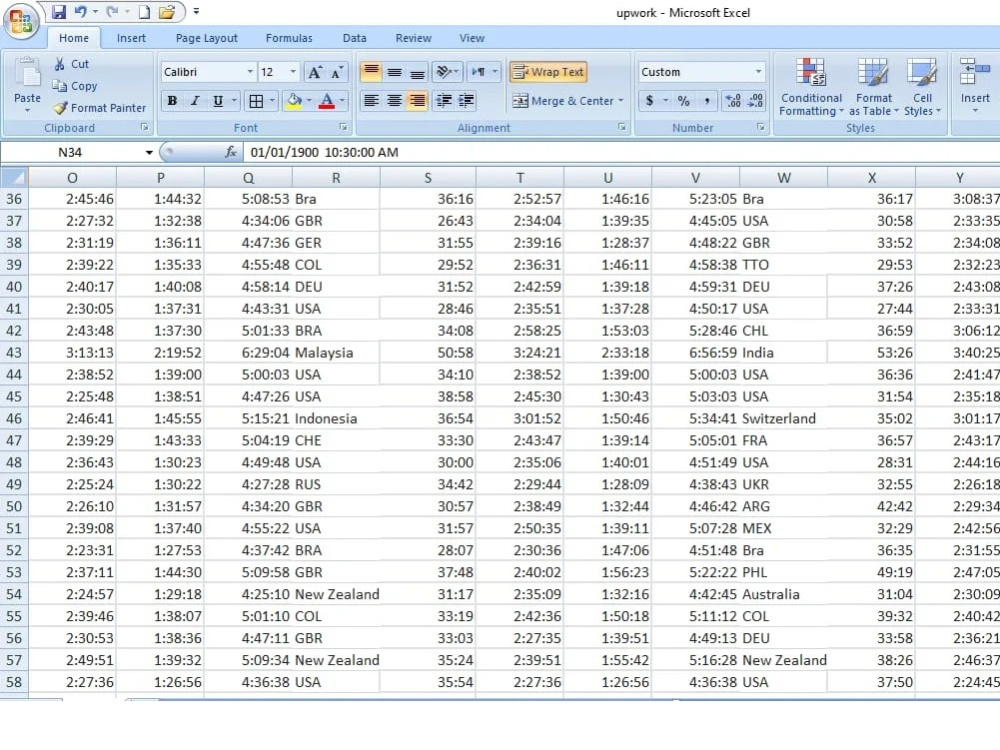The image size is (1000, 750).
Task: Save the workbook from quick access toolbar
Action: 59,11
